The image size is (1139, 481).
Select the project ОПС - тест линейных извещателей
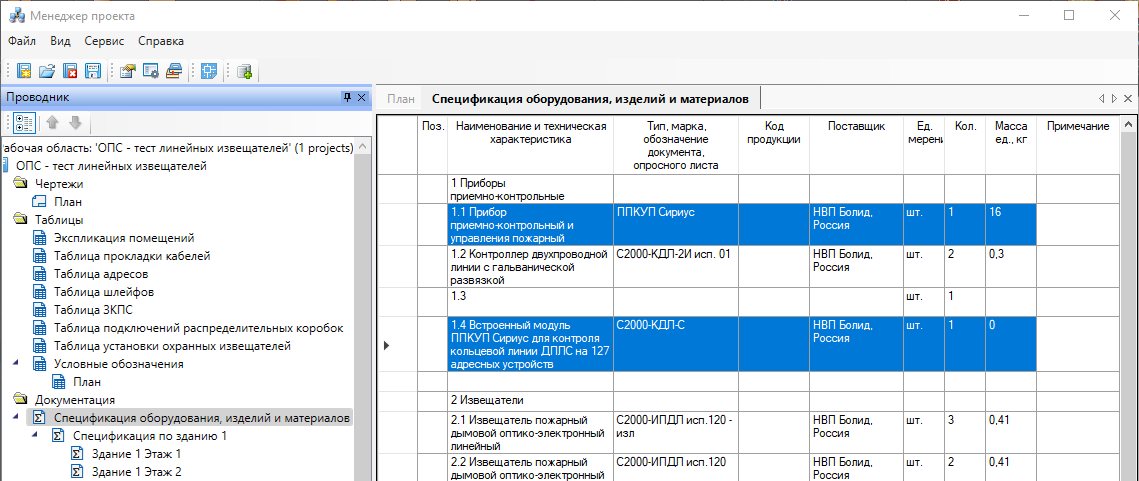coord(111,166)
